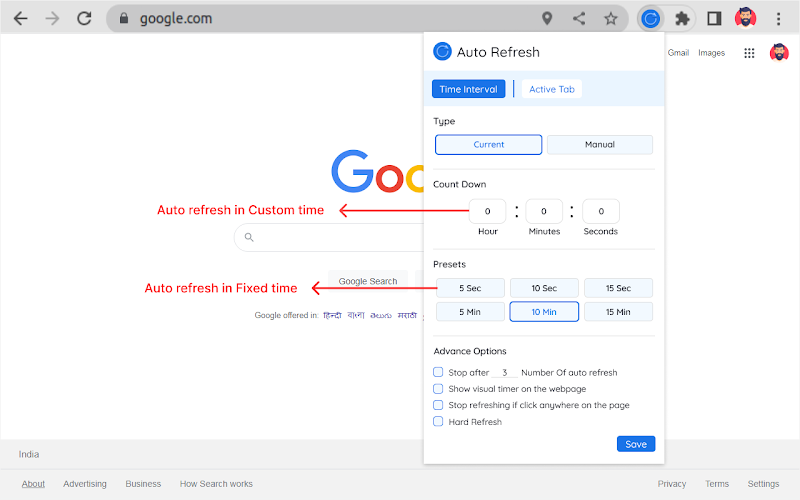Screen dimensions: 800x500
Task: Click the magnifier icon in Google search box
Action: 249,237
